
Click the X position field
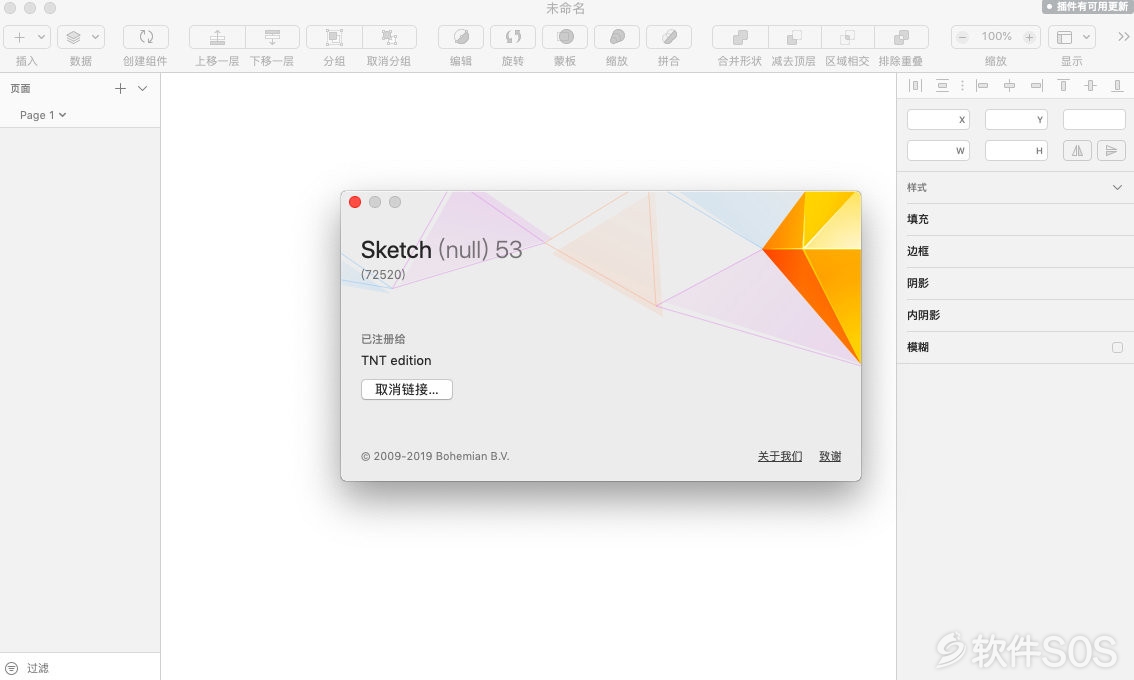point(938,119)
